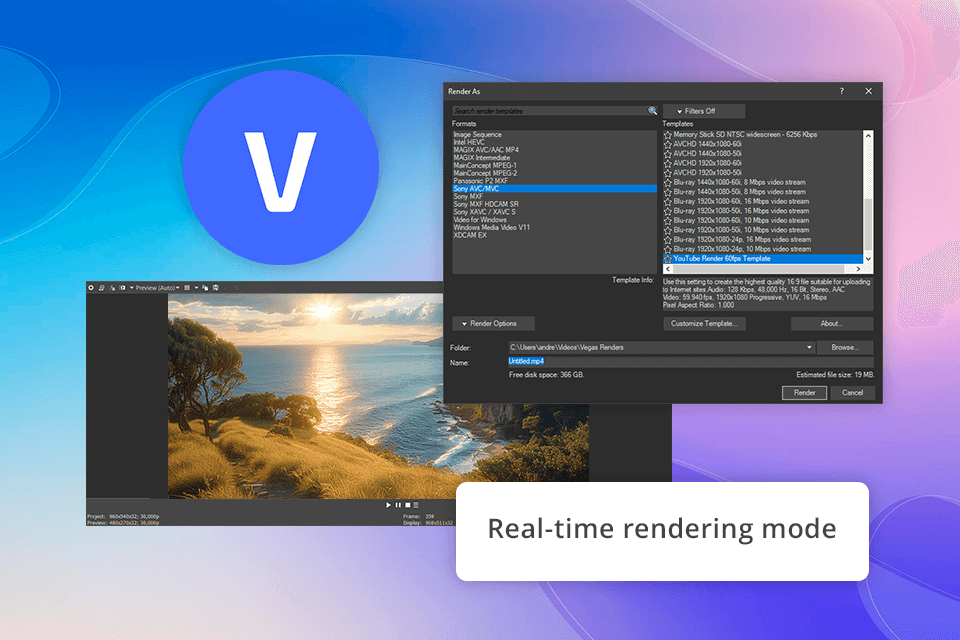960x640 pixels.
Task: Cancel the Render As dialog
Action: point(852,393)
